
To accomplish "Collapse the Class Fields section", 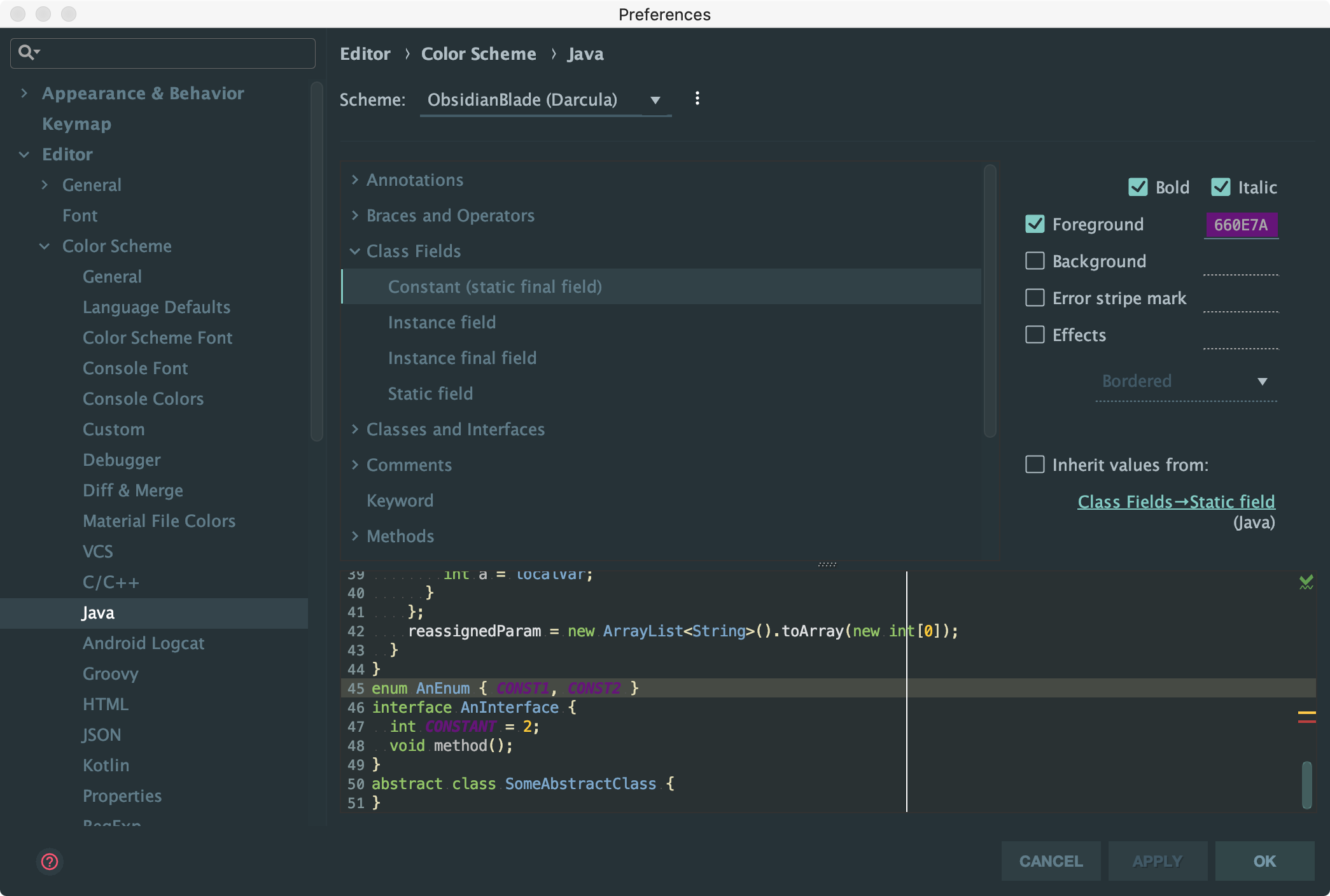I will (356, 251).
